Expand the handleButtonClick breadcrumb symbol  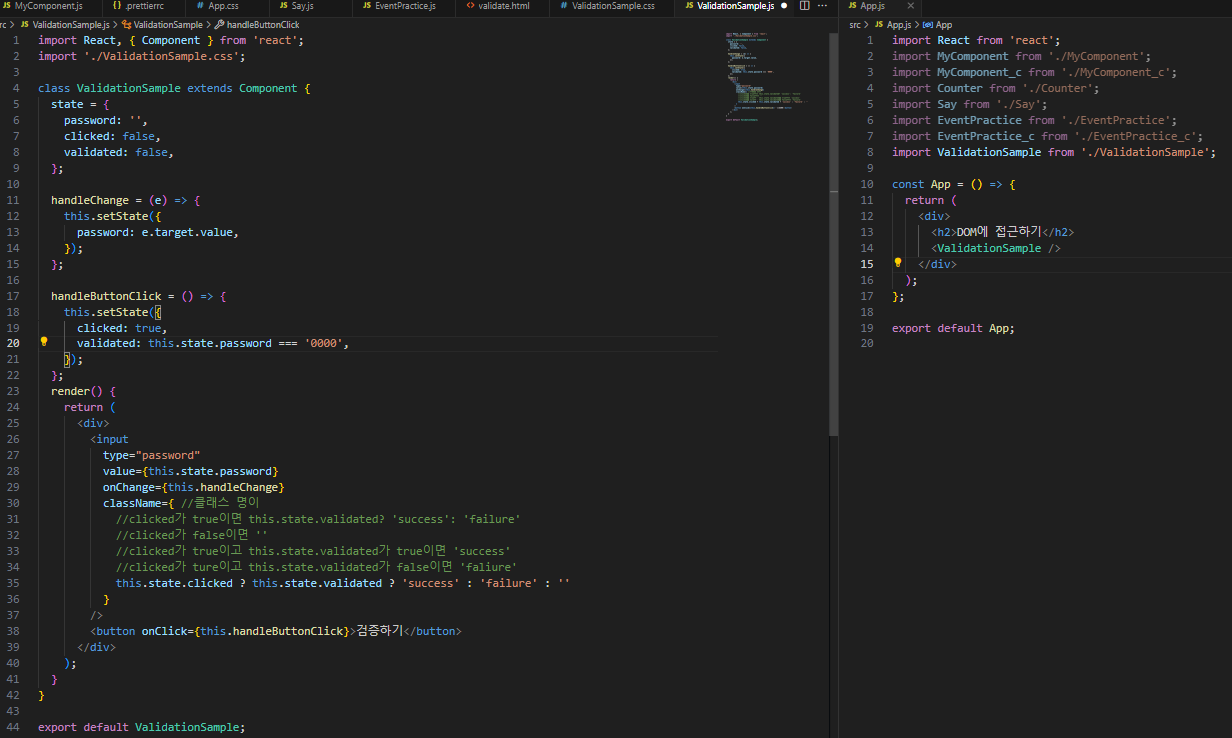[x=263, y=23]
